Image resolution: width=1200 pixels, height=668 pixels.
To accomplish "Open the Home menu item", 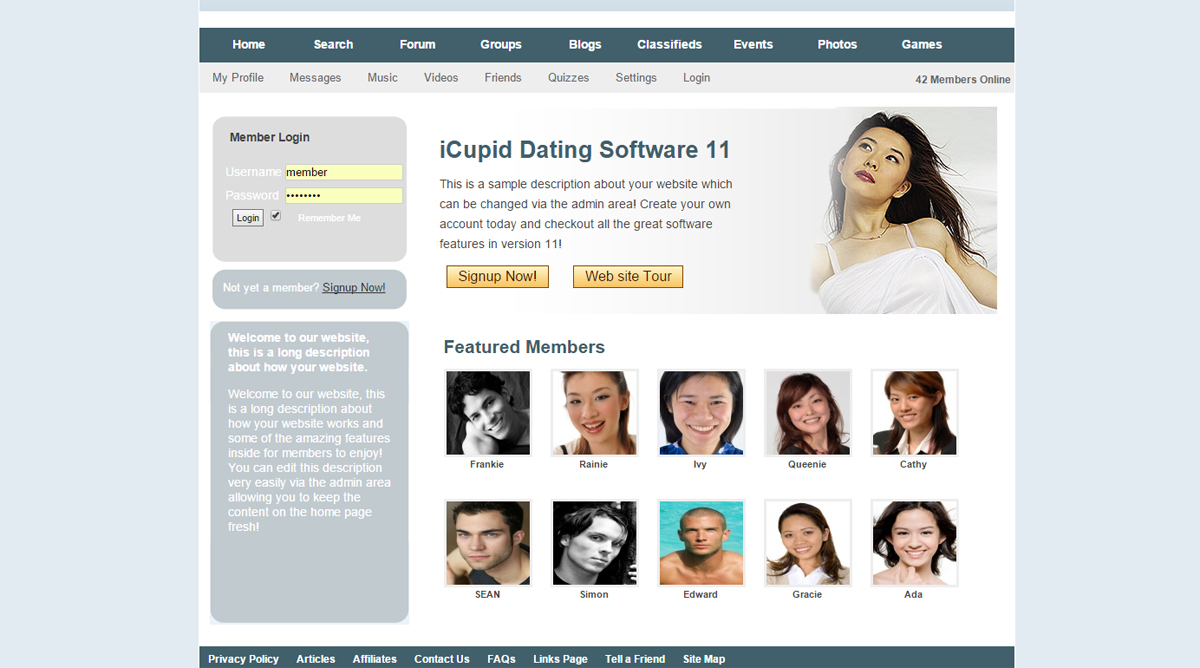I will click(x=249, y=45).
